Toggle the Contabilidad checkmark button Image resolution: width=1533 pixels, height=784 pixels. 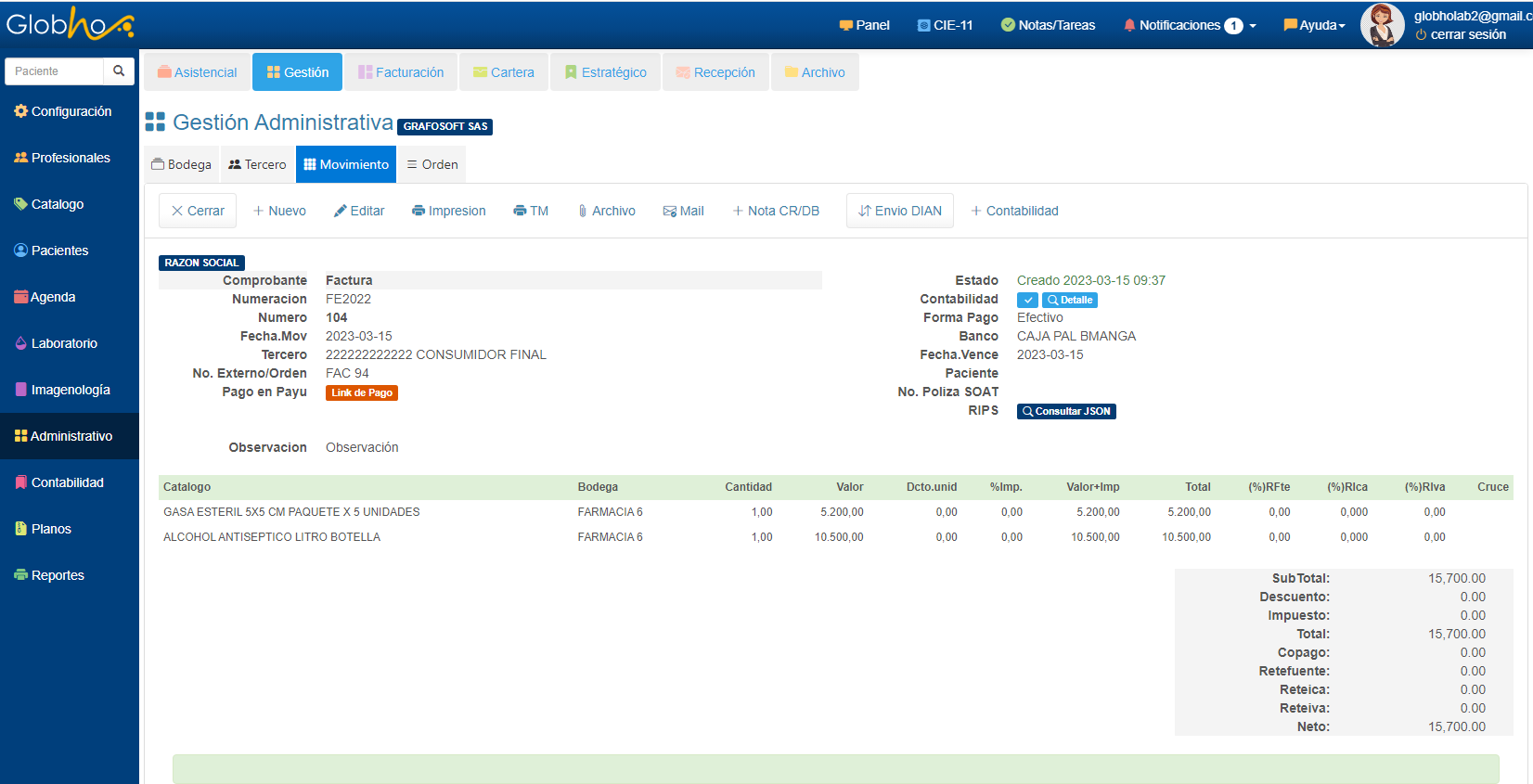pos(1027,300)
